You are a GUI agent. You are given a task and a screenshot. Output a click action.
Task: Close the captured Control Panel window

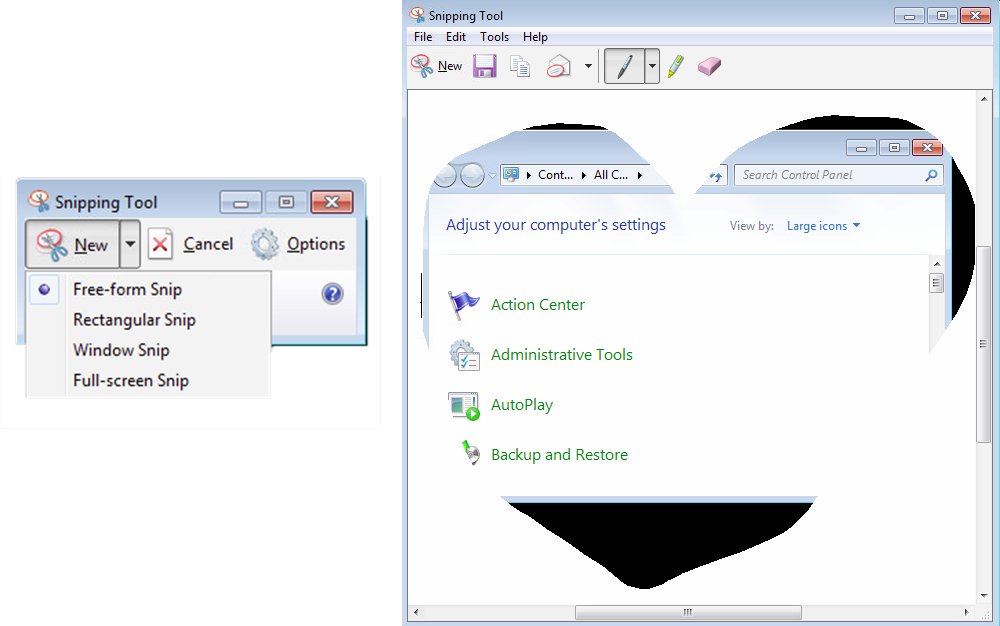coord(927,148)
